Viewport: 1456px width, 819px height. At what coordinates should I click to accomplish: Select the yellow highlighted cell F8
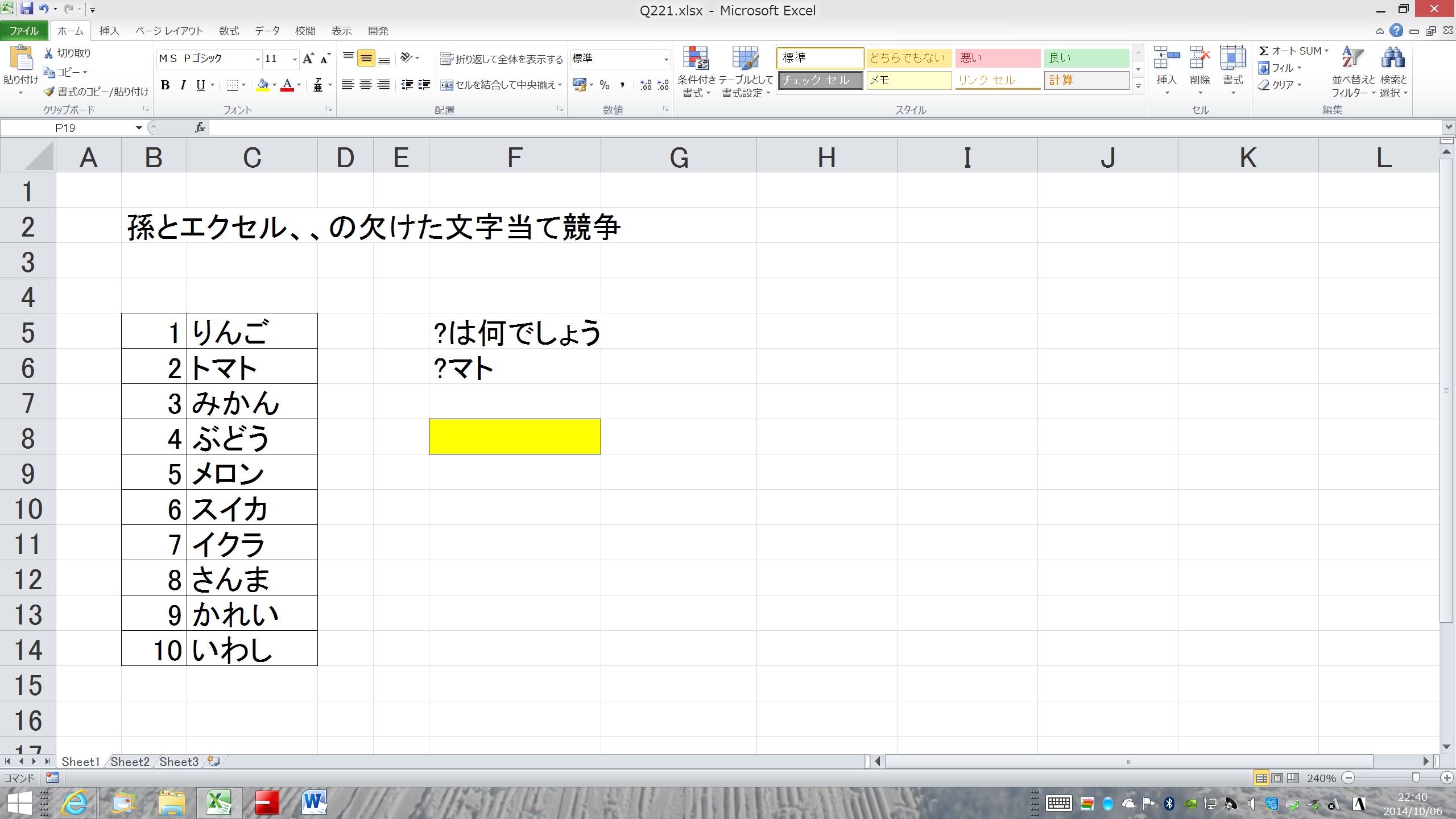[514, 437]
